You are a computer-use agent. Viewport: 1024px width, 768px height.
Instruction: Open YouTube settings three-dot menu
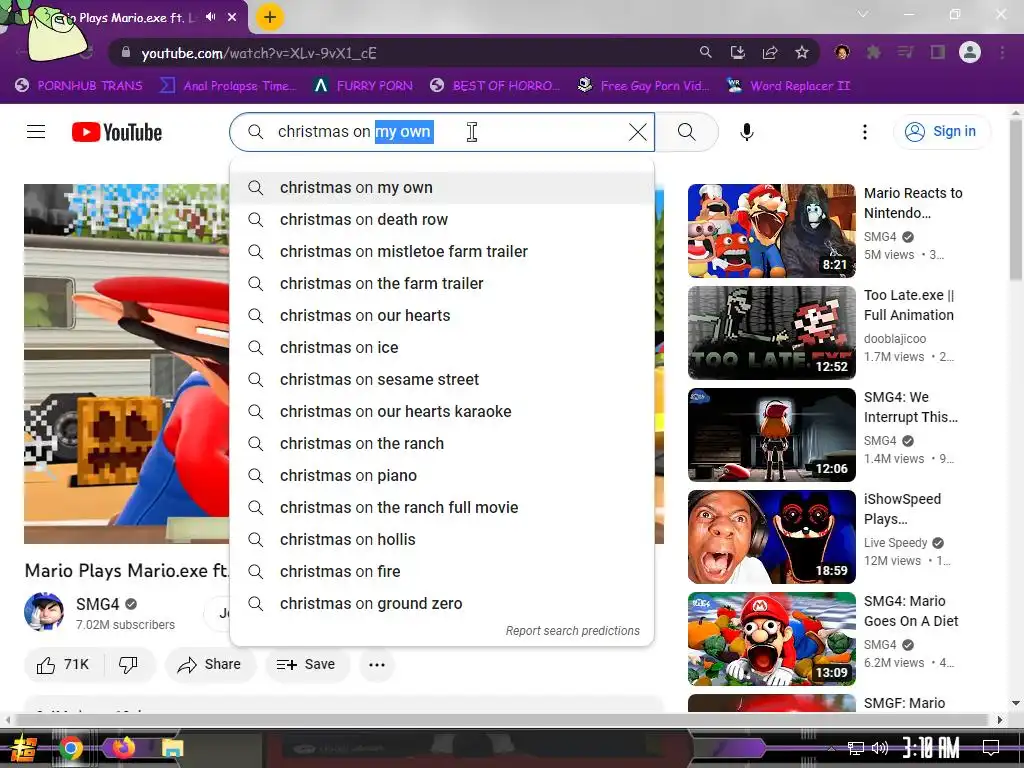click(x=865, y=132)
